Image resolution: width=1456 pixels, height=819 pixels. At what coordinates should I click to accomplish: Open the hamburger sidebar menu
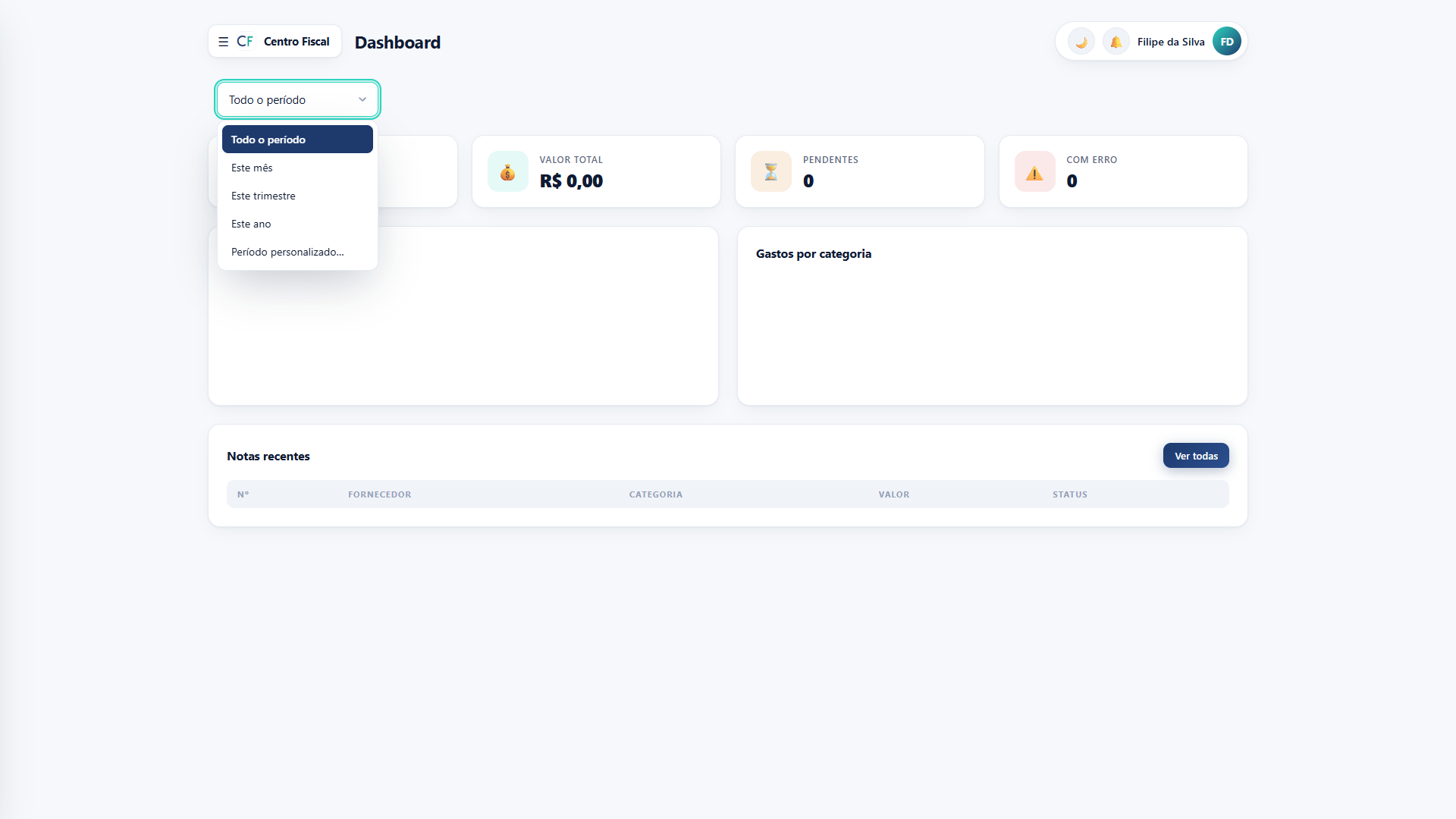click(223, 42)
